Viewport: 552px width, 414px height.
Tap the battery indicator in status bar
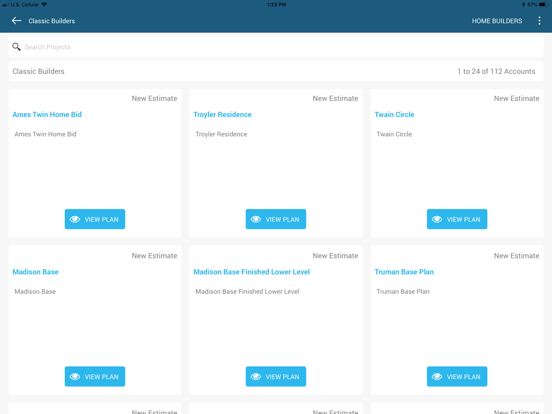tap(544, 5)
